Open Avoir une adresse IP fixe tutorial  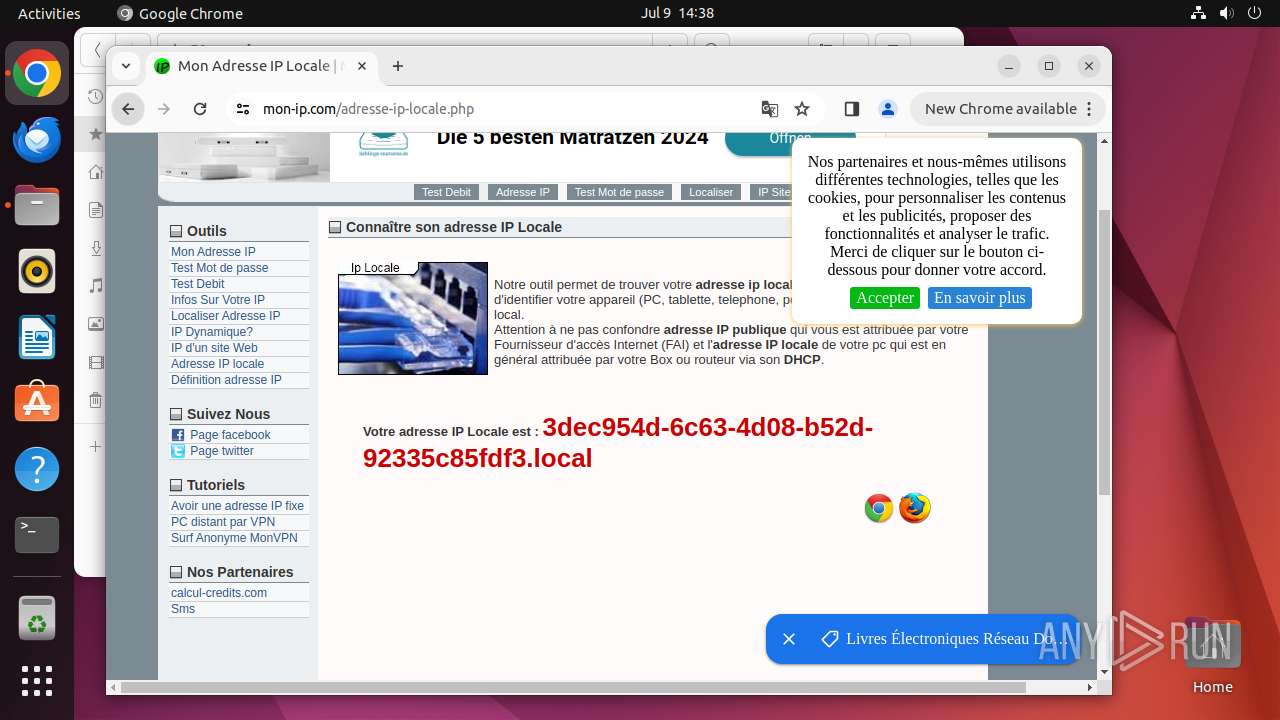237,506
